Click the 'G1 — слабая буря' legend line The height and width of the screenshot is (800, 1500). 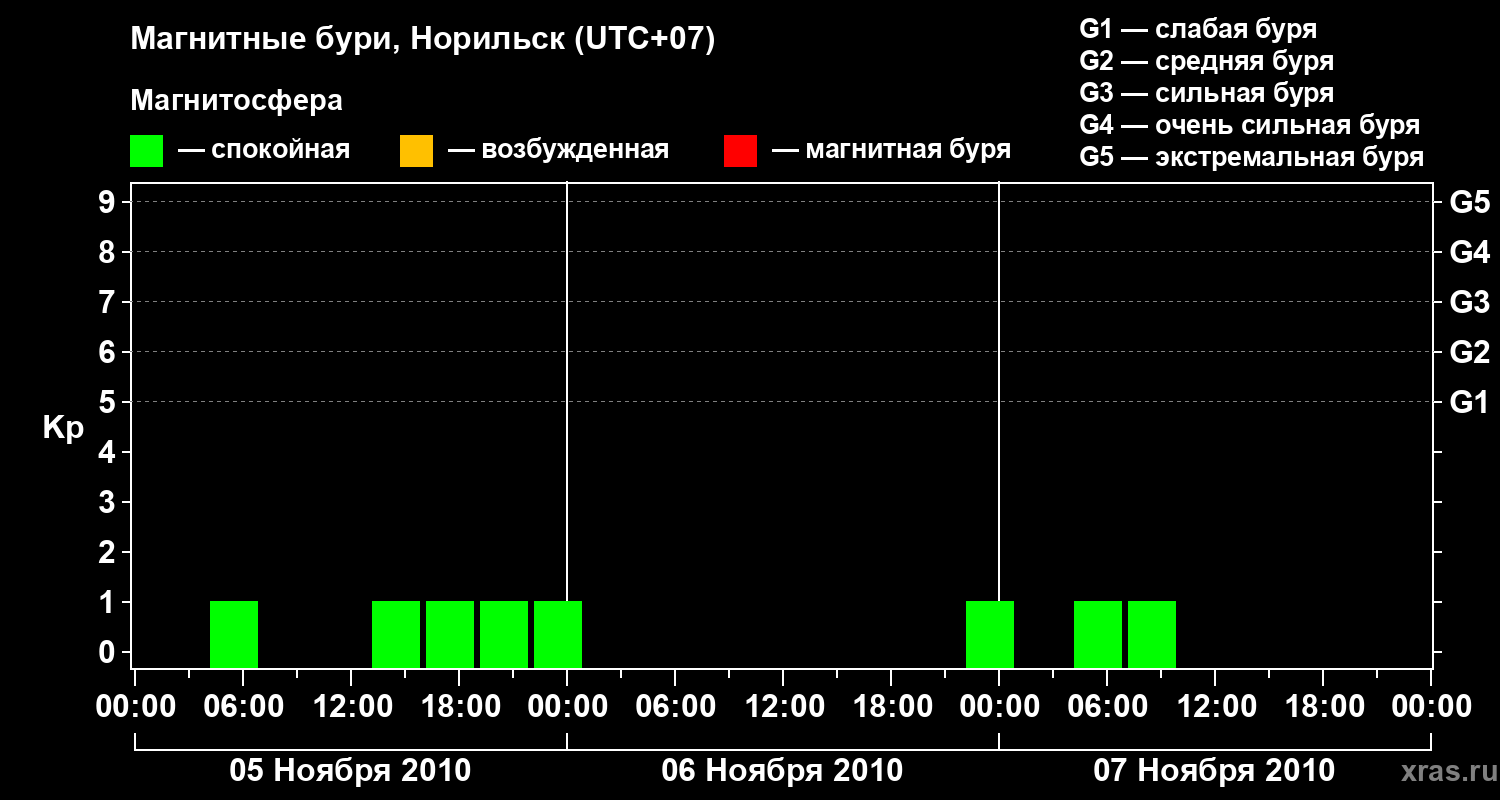tap(1198, 29)
